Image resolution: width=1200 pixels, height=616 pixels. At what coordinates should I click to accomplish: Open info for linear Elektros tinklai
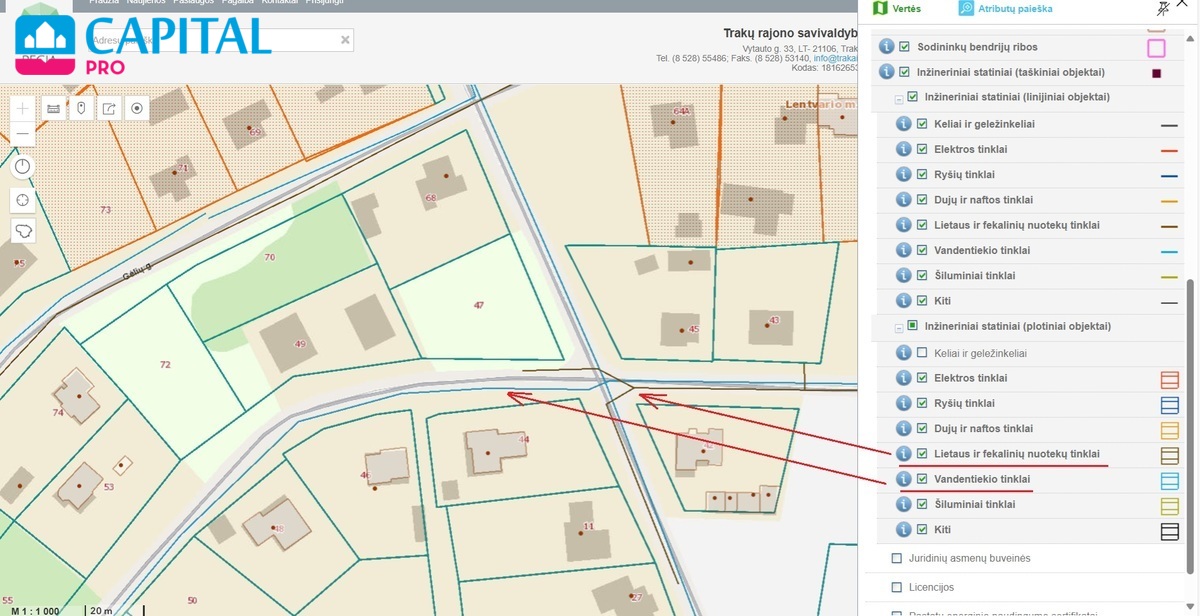click(x=903, y=149)
